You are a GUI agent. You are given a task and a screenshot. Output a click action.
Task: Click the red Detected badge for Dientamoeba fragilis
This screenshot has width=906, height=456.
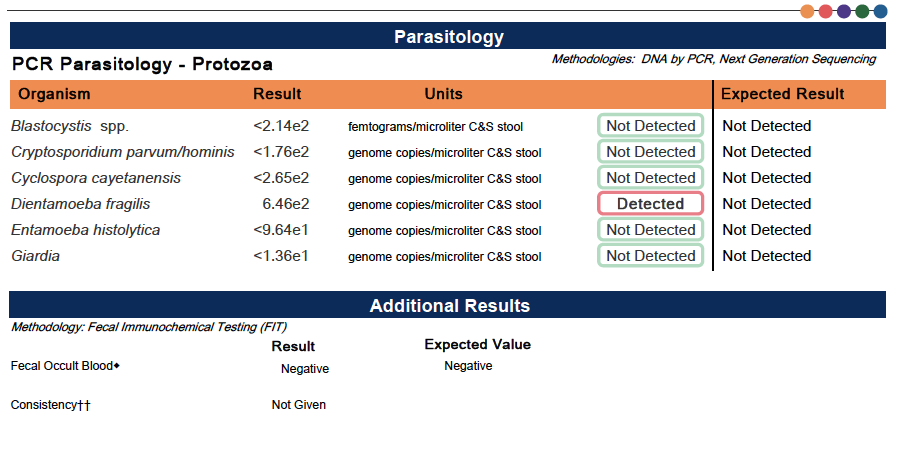click(650, 204)
